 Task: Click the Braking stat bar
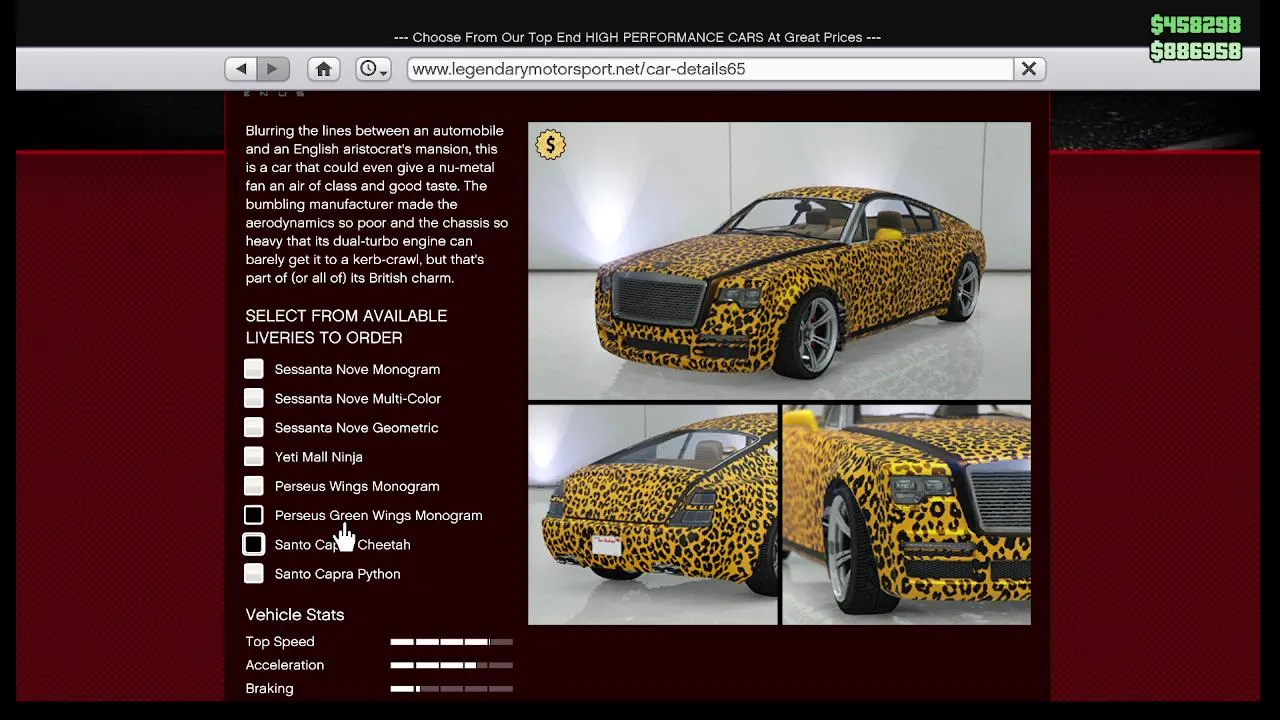[x=451, y=689]
